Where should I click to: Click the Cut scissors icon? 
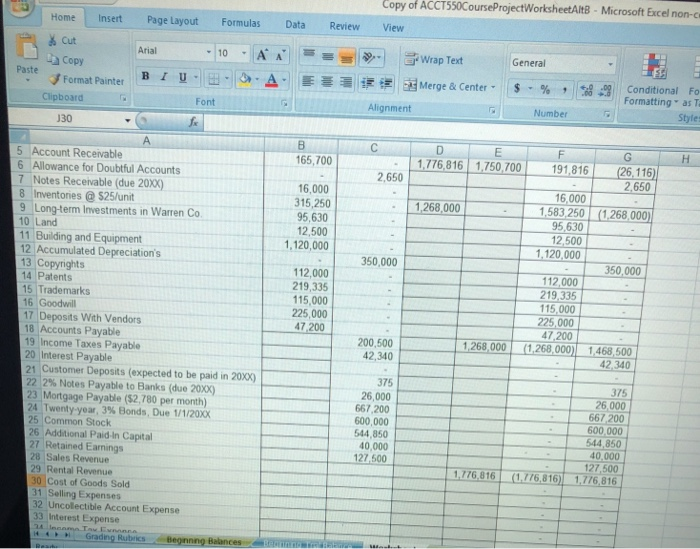pyautogui.click(x=53, y=40)
